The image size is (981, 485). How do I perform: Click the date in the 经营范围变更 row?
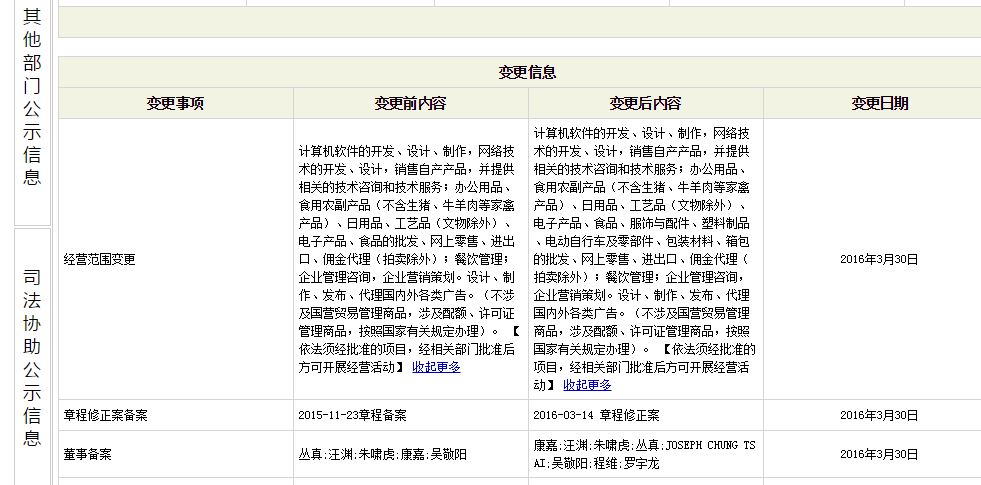[x=878, y=259]
